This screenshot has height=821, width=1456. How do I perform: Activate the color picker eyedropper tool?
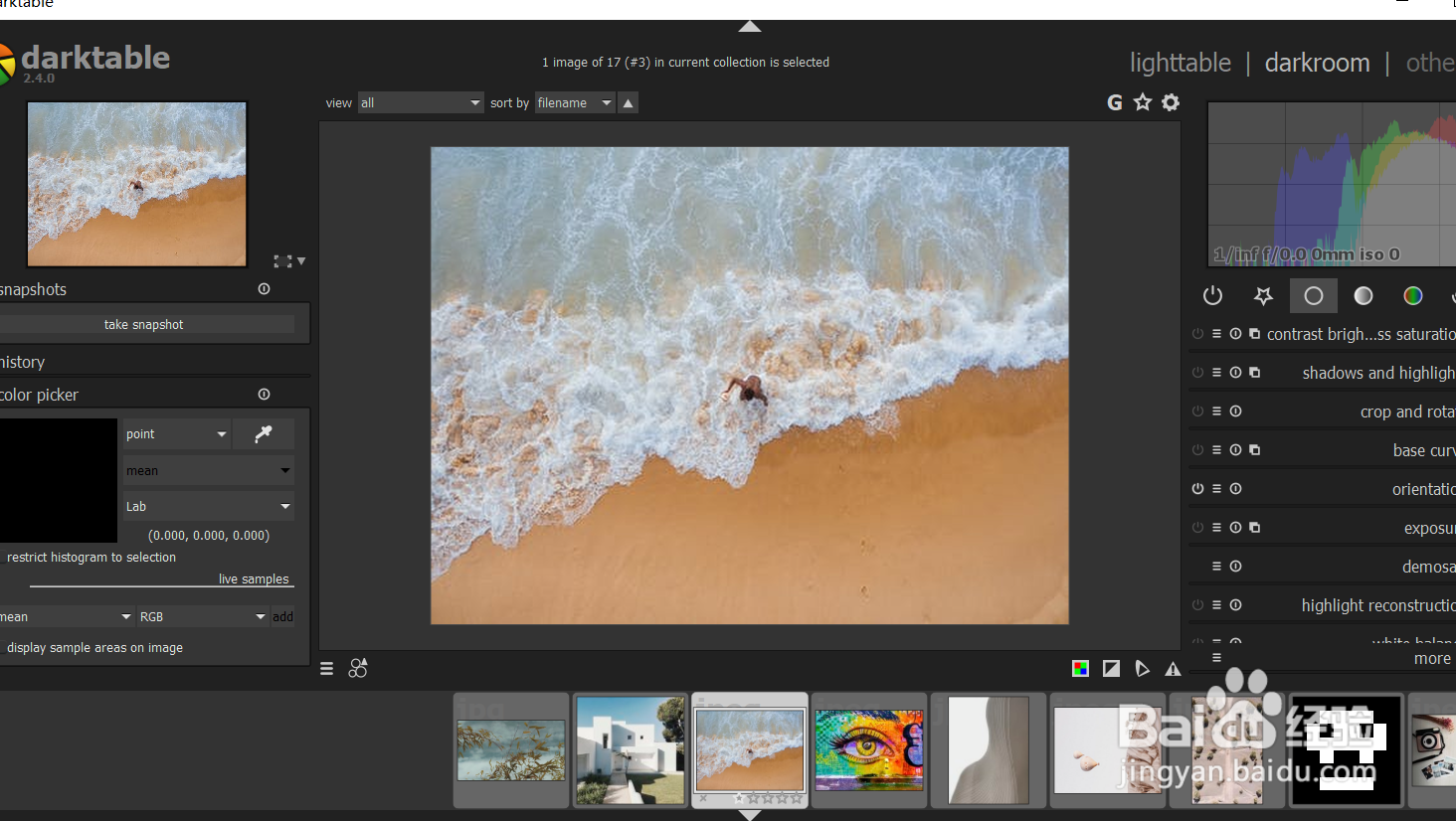coord(264,434)
